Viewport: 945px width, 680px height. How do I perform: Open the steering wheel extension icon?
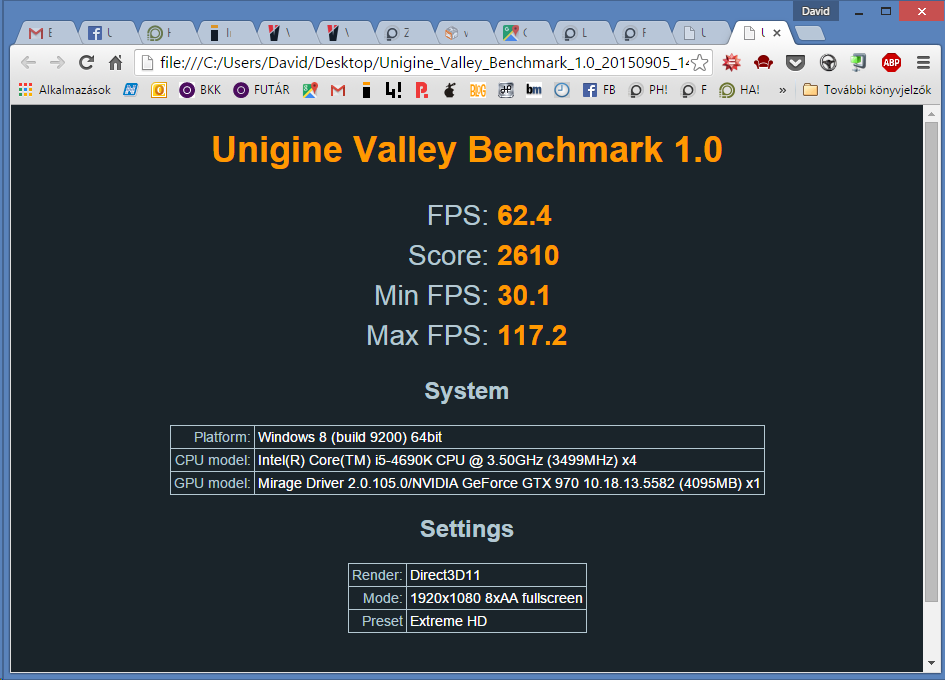coord(828,62)
